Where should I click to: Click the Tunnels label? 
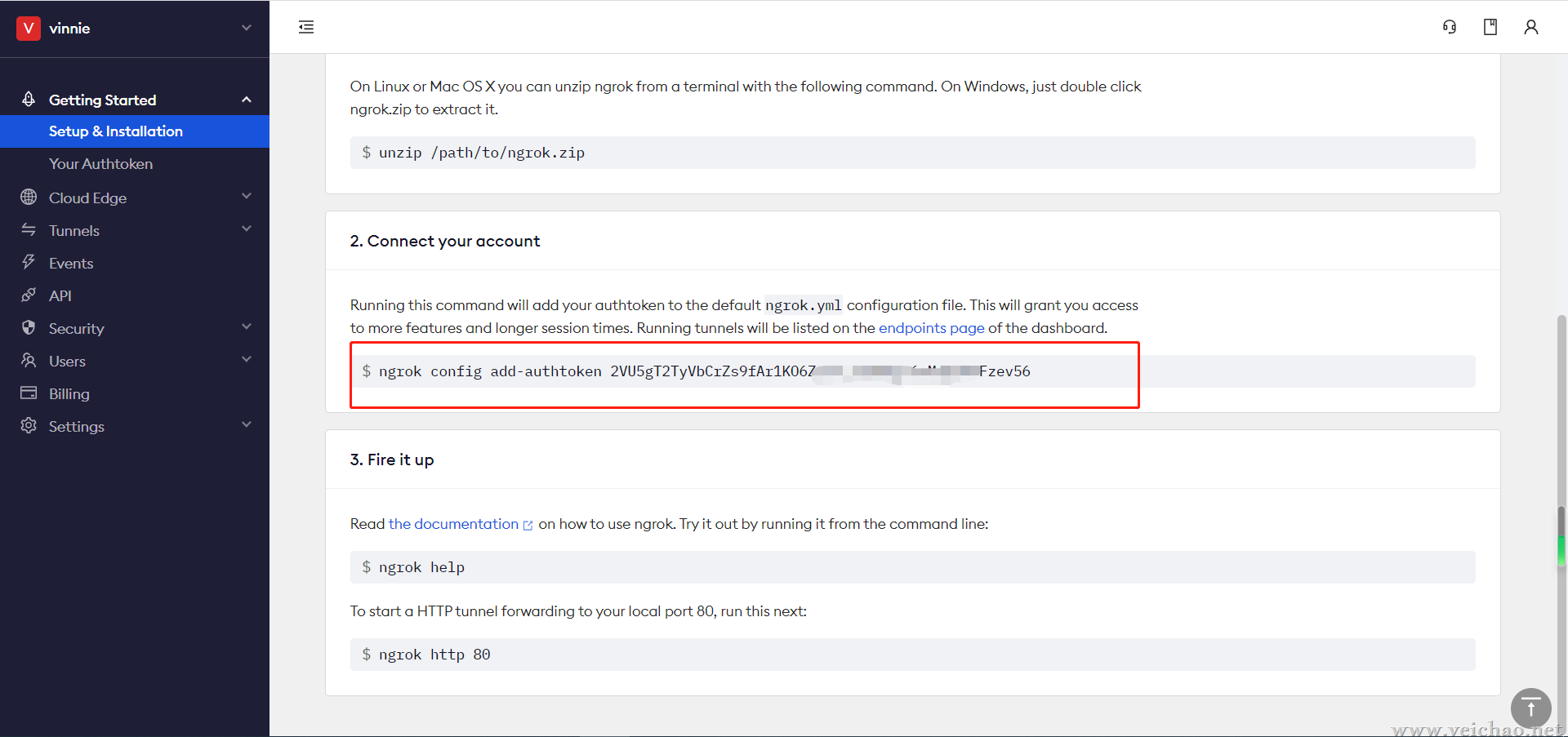click(74, 231)
